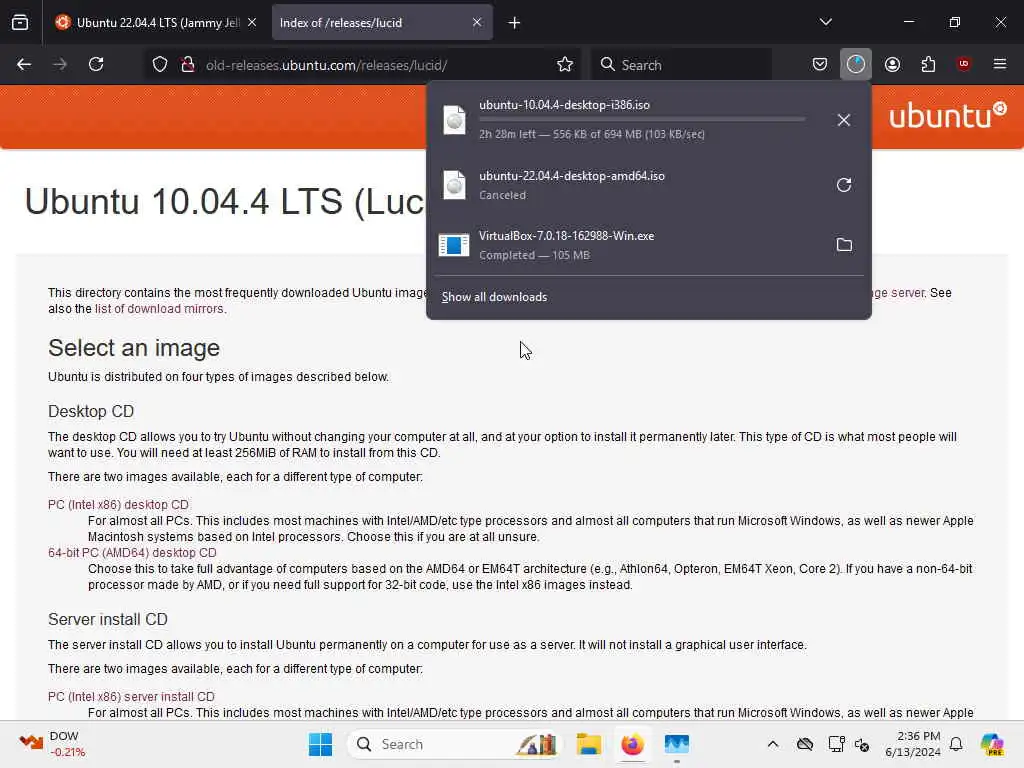
Task: Click the Firefox icon in the taskbar
Action: coord(632,744)
